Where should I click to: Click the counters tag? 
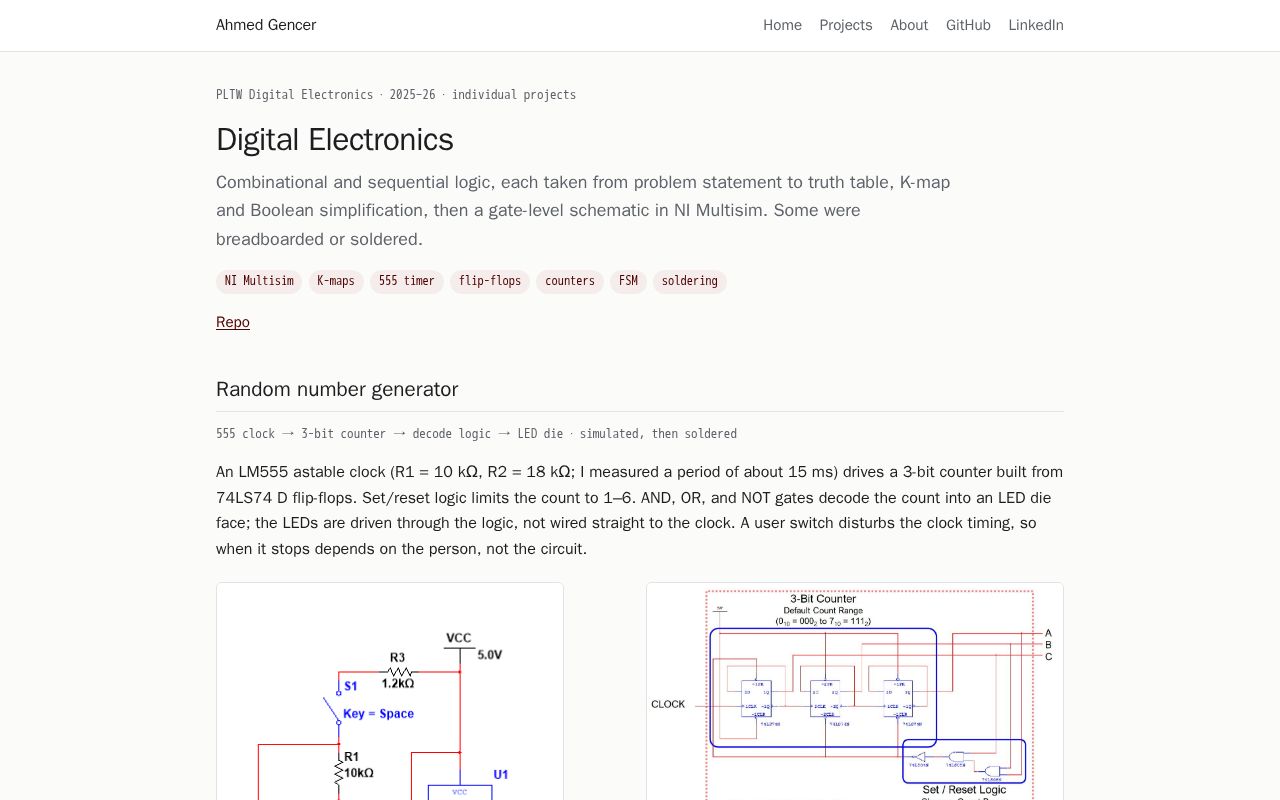click(570, 281)
